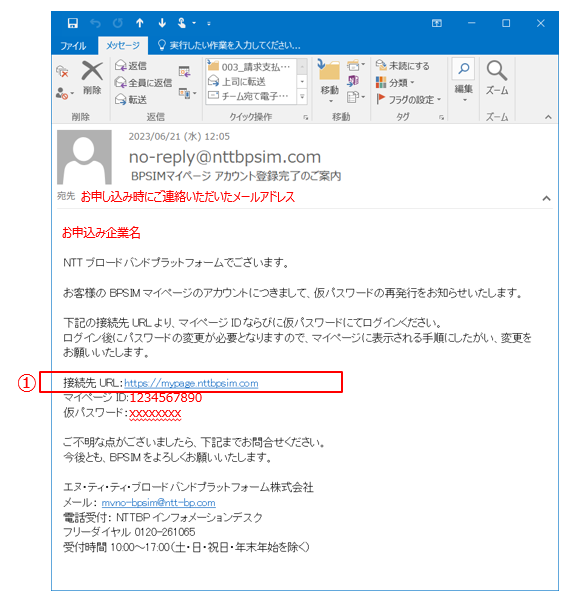Choose the 003_請求支払 quick step
Image resolution: width=571 pixels, height=603 pixels.
(x=249, y=67)
